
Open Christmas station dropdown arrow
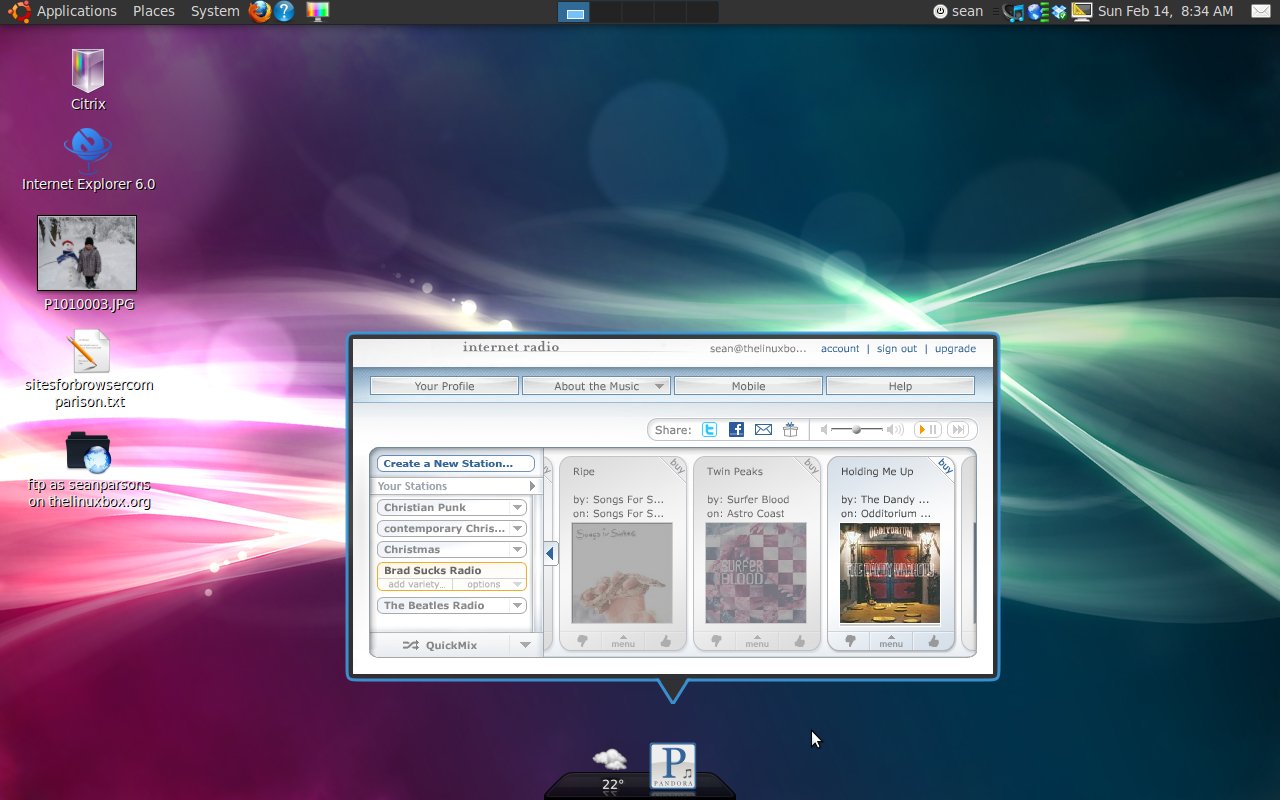click(x=517, y=549)
